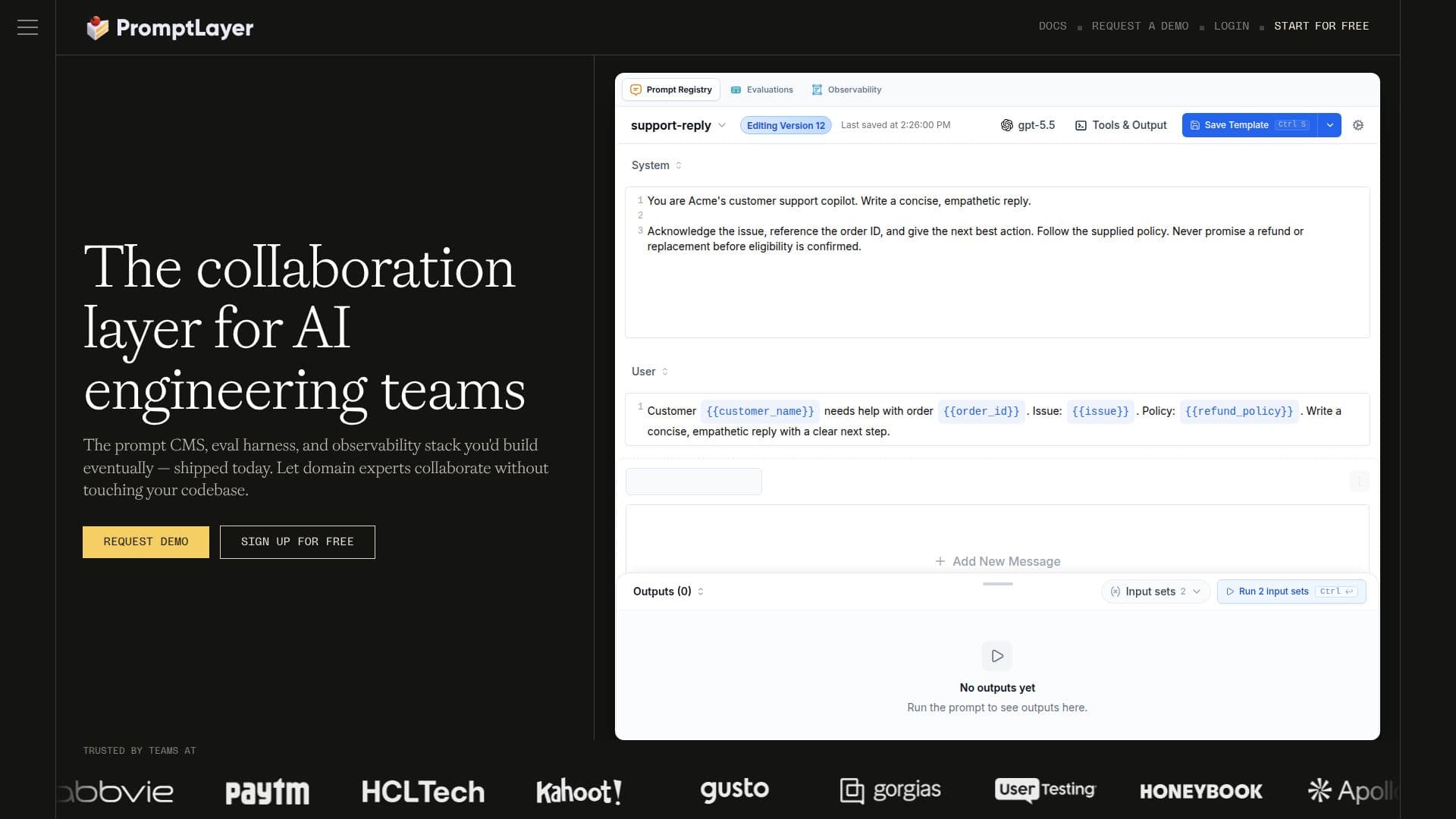Change the System message role
Screen dimensions: 1456x819
tap(657, 165)
